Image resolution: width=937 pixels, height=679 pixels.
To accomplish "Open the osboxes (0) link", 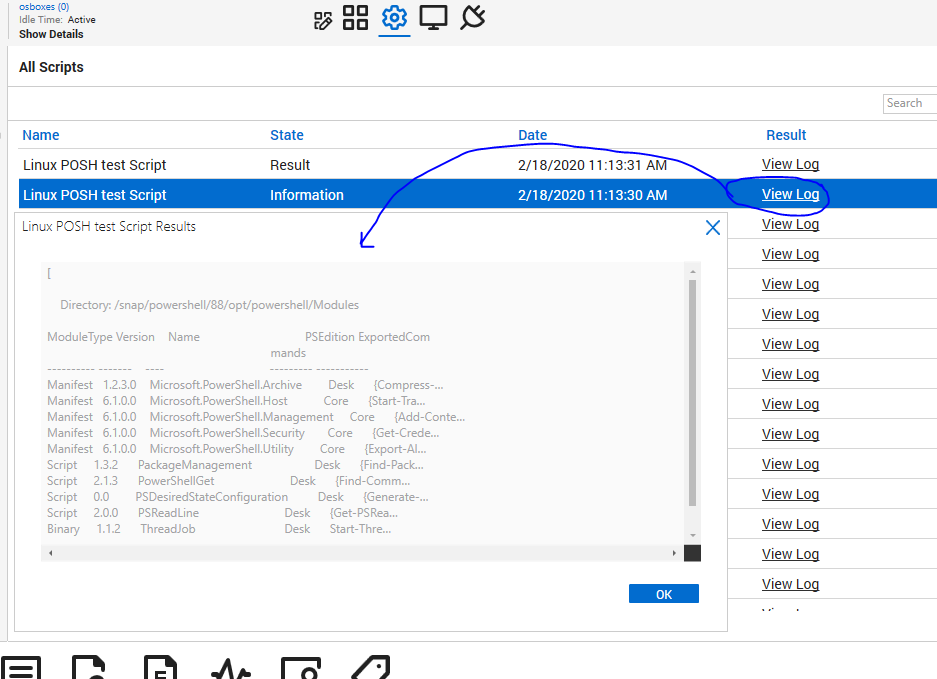I will [44, 6].
